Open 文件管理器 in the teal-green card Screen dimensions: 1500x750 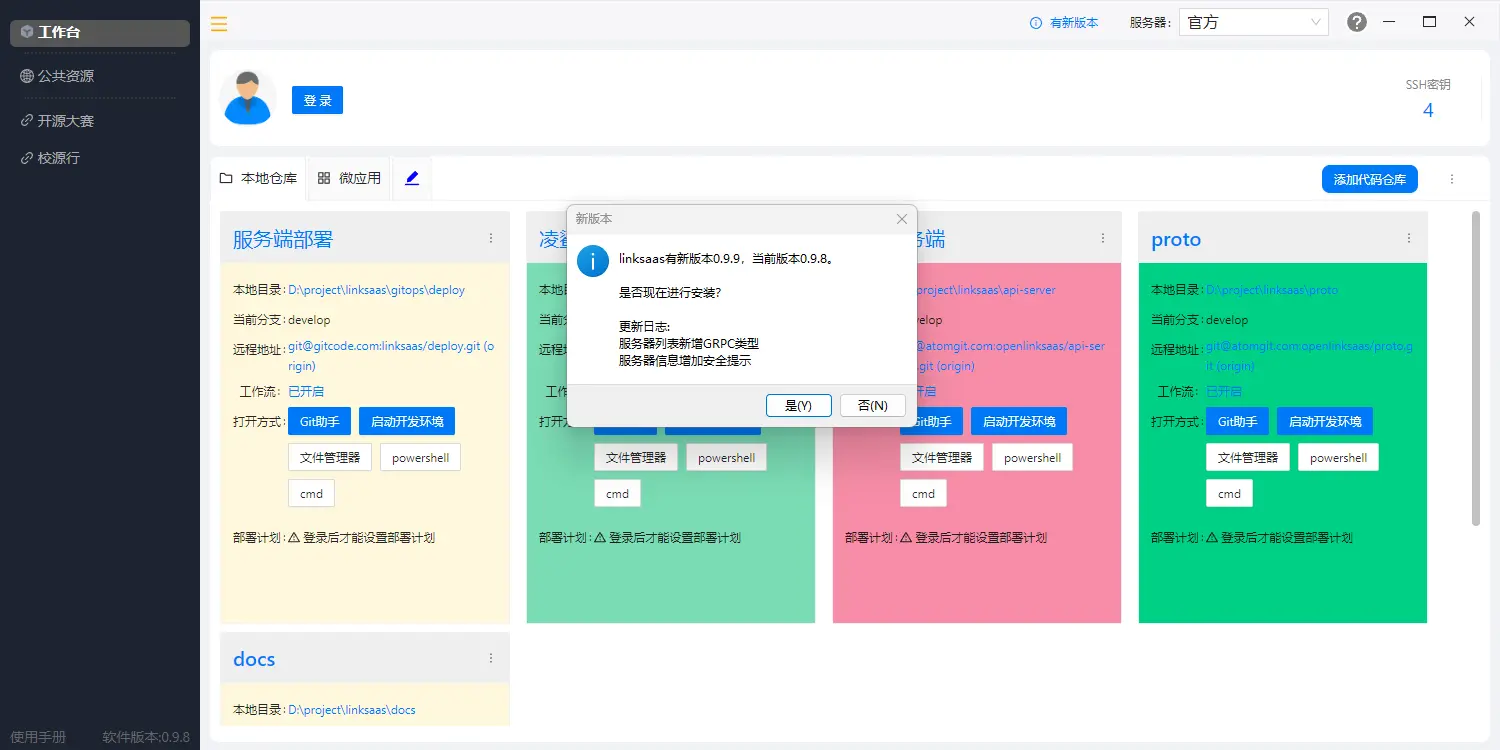(636, 457)
